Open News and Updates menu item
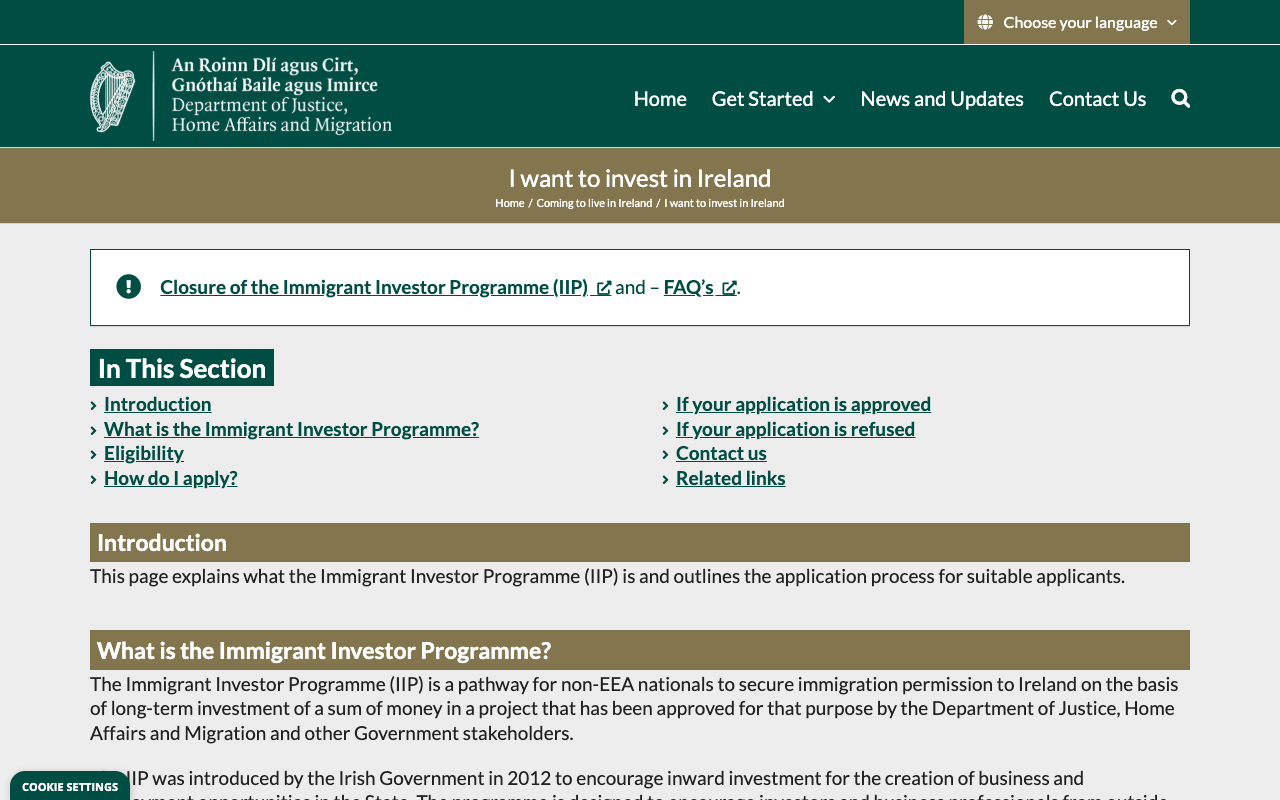Screen dimensions: 1280x800 [x=942, y=98]
